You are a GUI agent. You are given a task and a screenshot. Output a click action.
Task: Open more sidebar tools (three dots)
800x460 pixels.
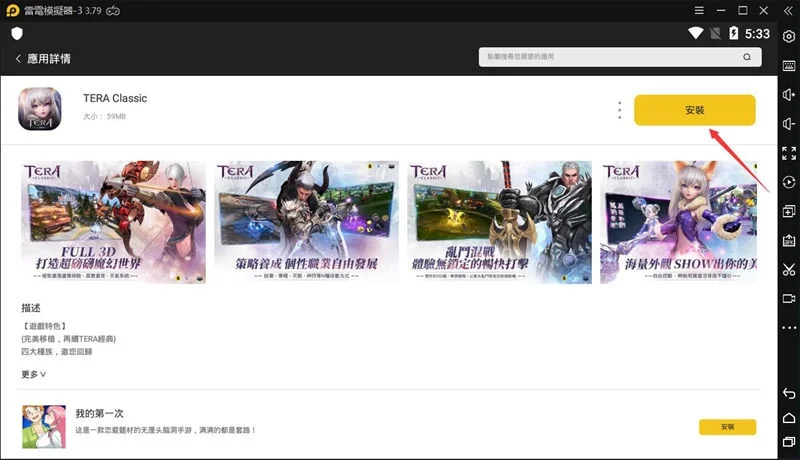pos(789,327)
